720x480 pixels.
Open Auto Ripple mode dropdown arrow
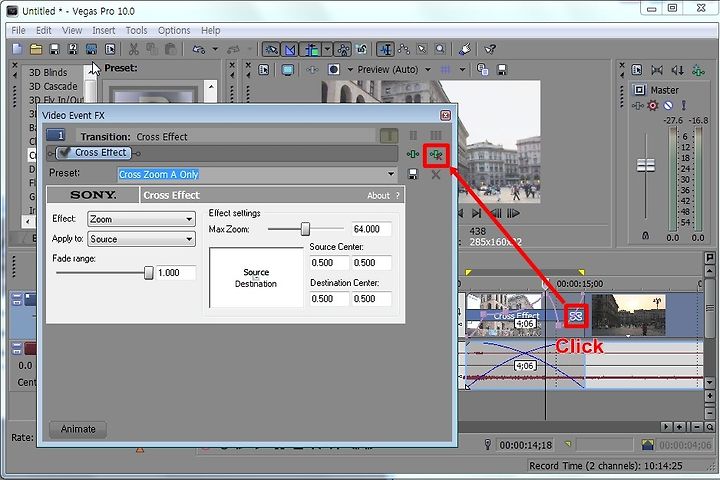(x=327, y=49)
